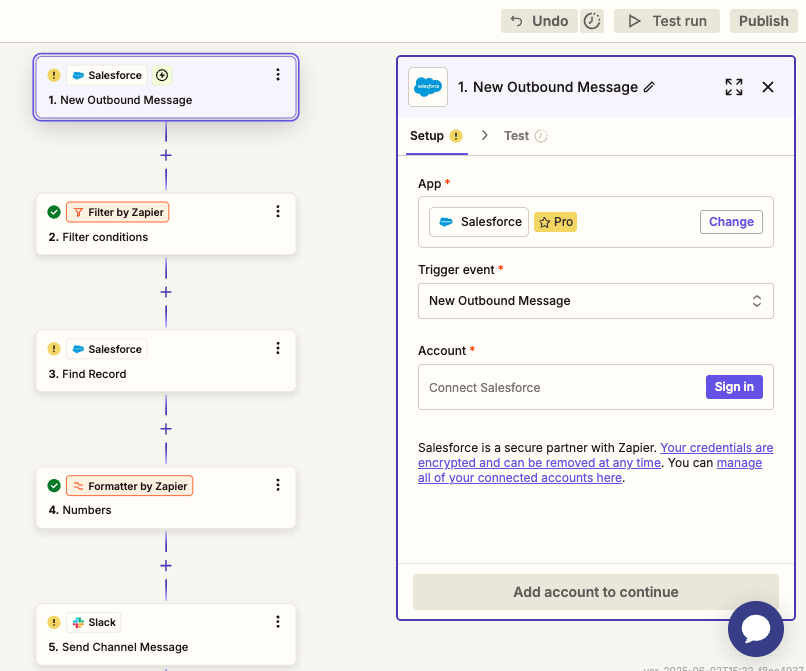Open the 4. Numbers step
The width and height of the screenshot is (806, 671).
point(166,498)
